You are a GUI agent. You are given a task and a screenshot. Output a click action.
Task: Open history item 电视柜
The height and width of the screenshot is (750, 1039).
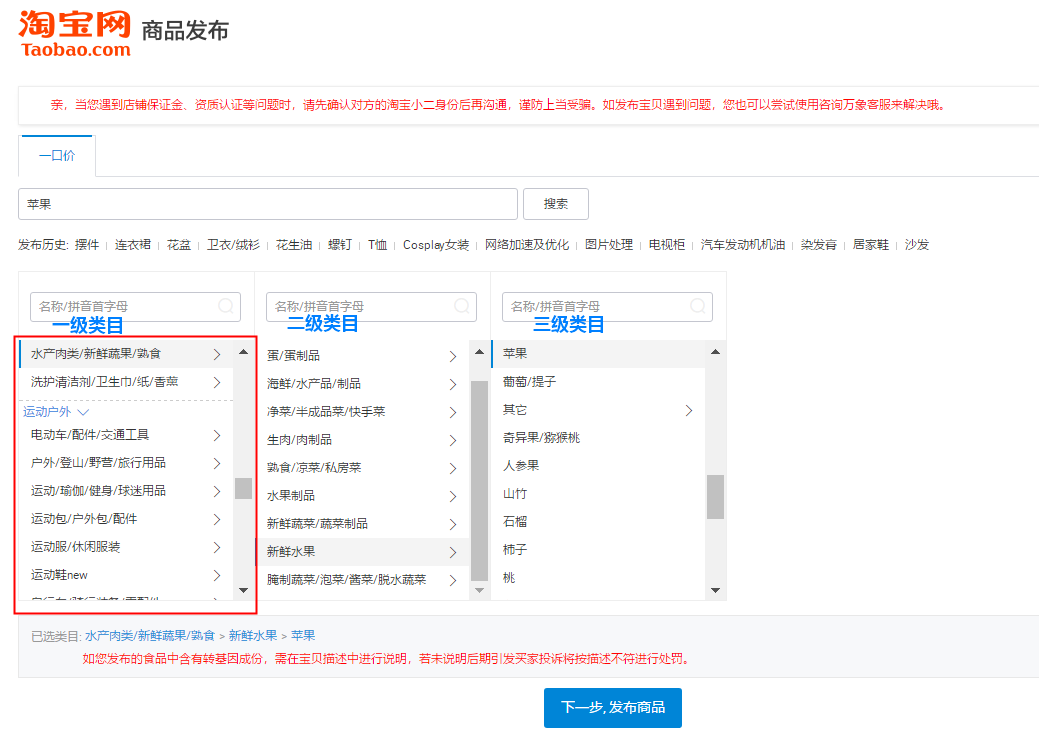tap(667, 245)
